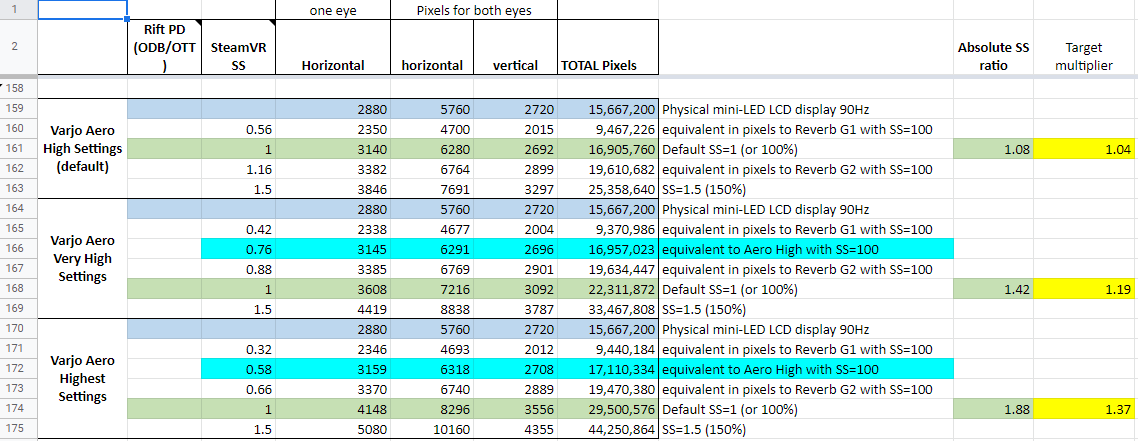
Task: Click the 16,905,760 total pixels cell
Action: [607, 150]
